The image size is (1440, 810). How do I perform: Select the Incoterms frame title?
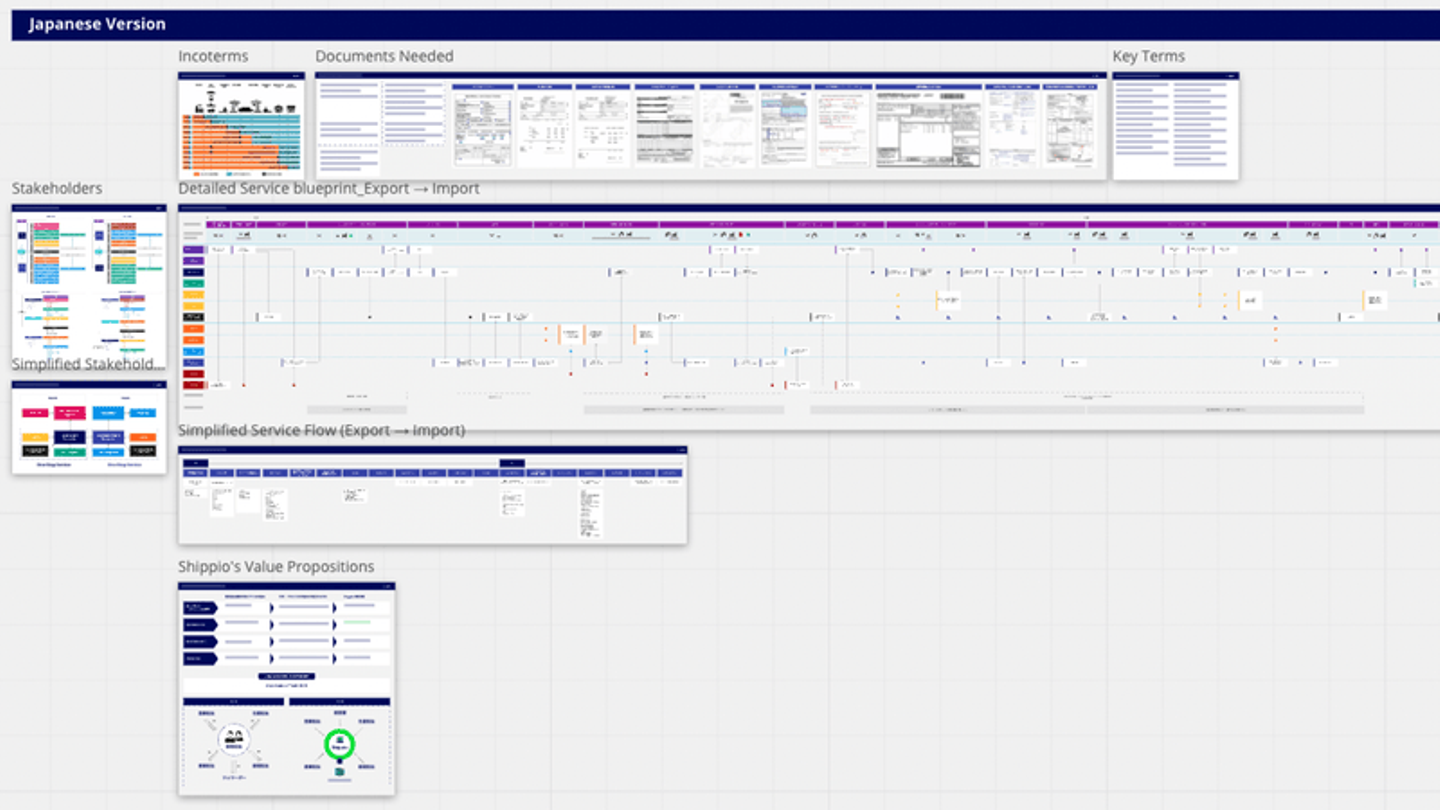coord(213,57)
